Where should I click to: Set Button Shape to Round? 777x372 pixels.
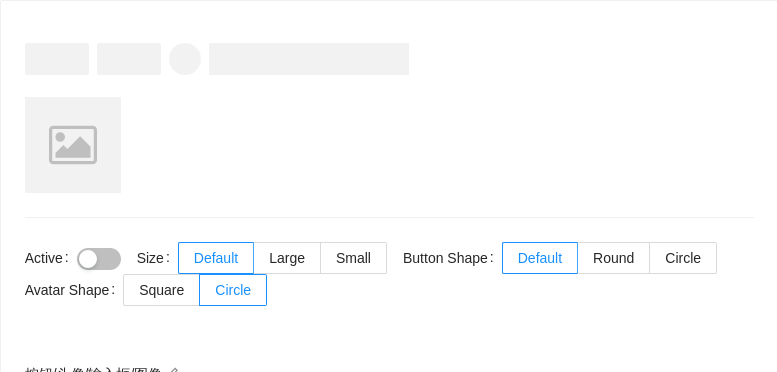pyautogui.click(x=613, y=258)
